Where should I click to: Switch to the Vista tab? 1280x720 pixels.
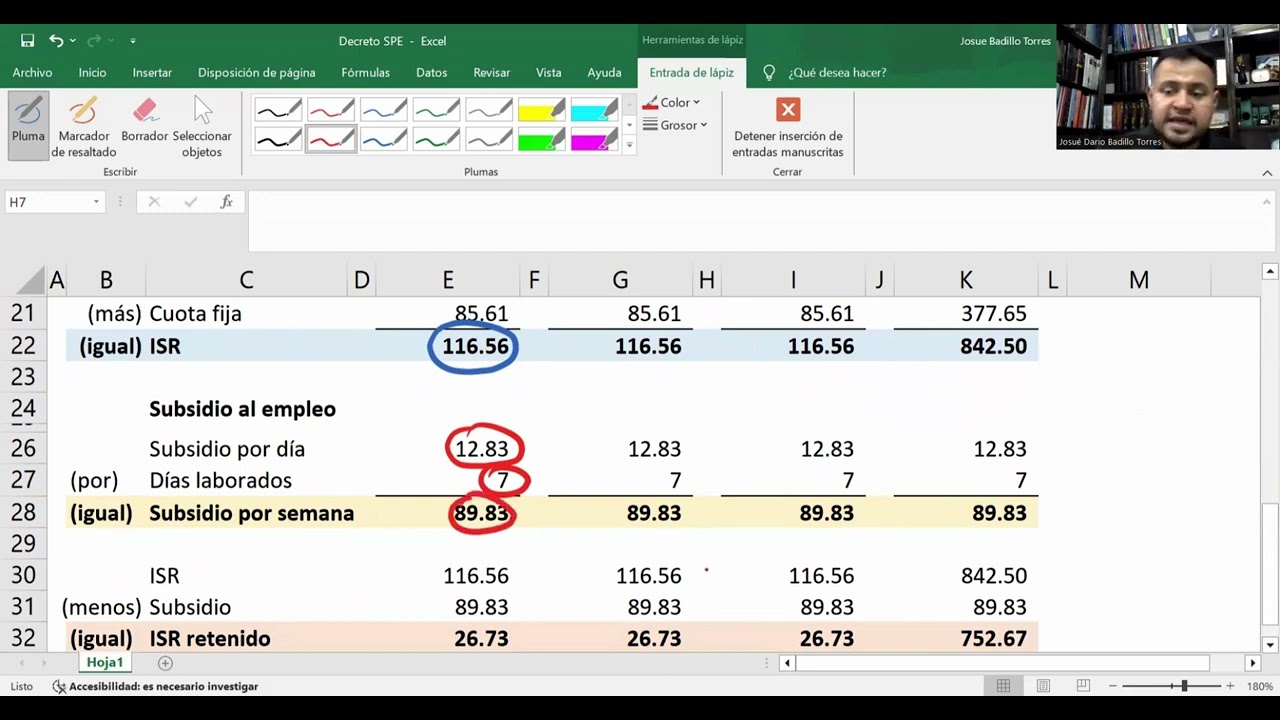tap(548, 72)
